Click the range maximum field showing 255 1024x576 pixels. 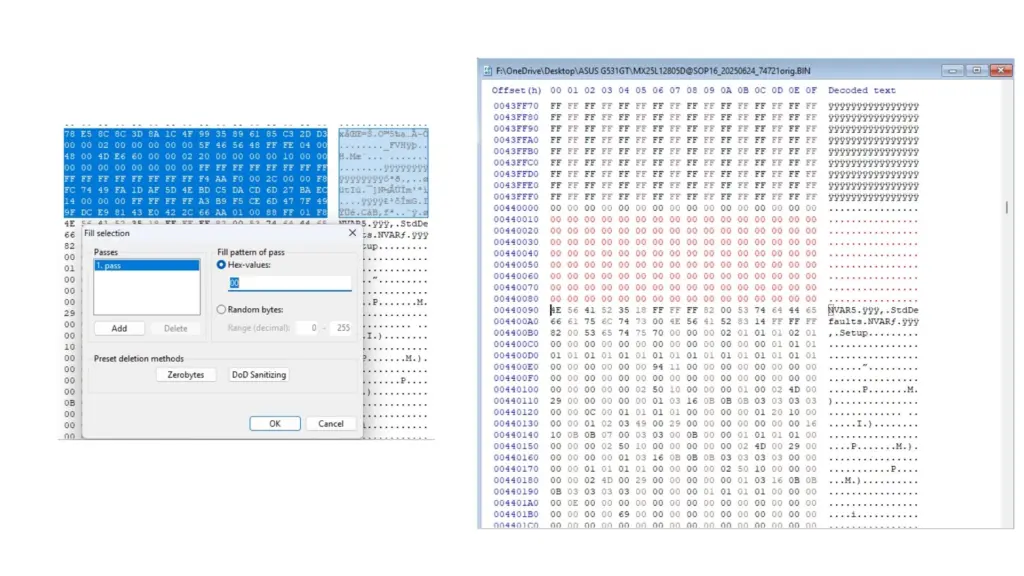tap(342, 328)
